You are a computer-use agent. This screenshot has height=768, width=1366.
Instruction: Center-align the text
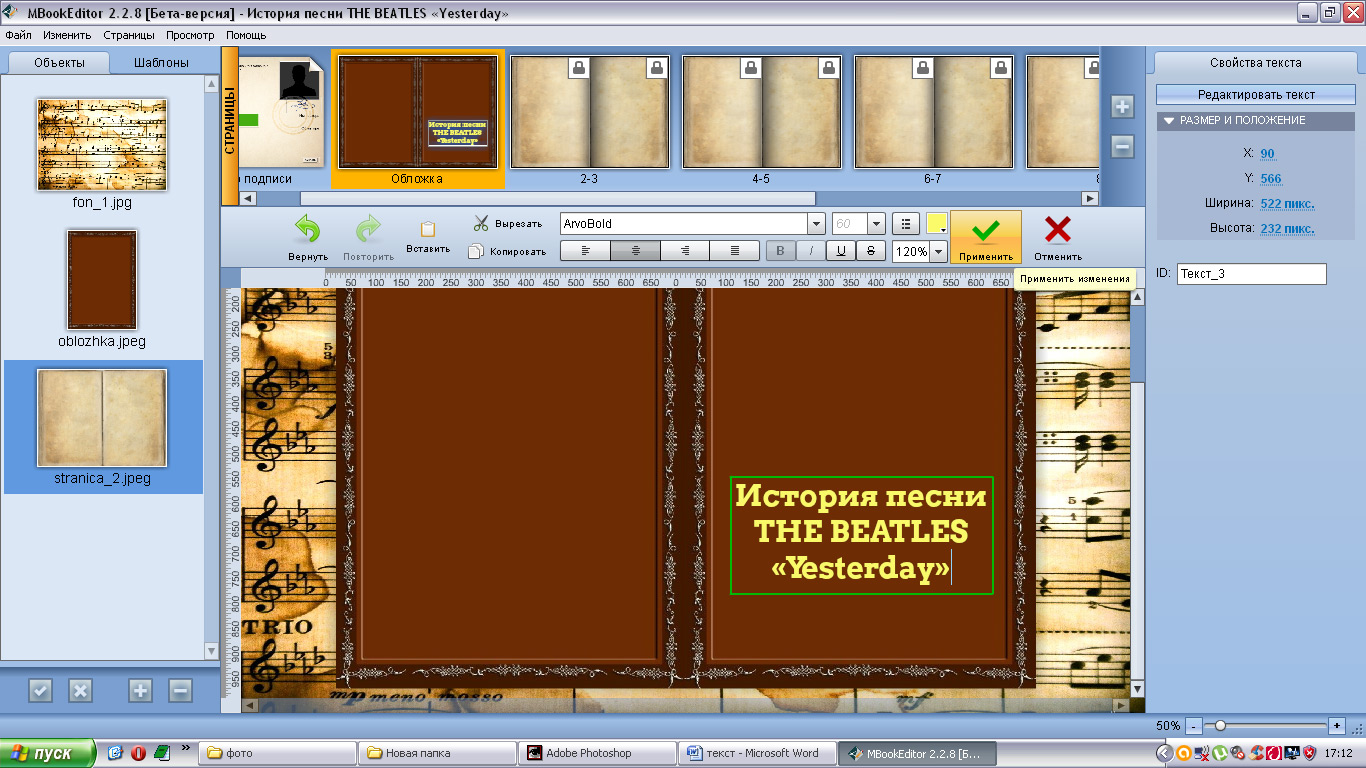coord(635,251)
